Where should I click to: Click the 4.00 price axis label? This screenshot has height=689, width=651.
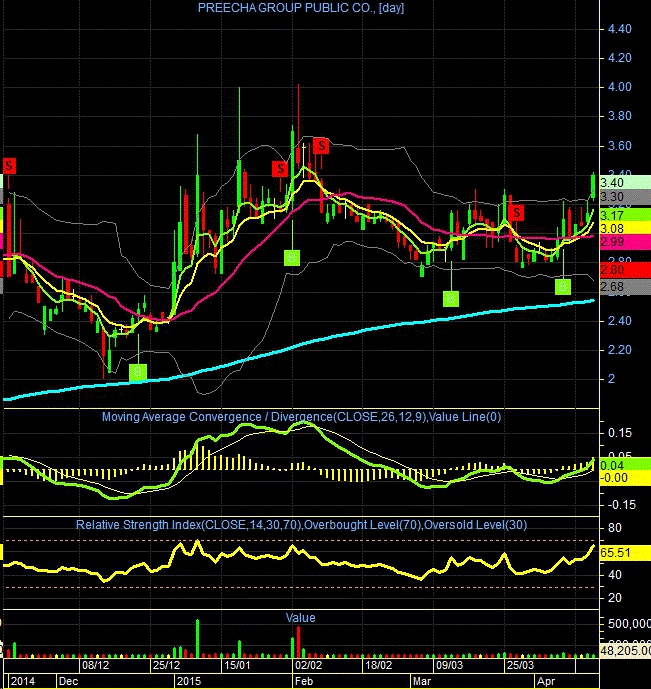pyautogui.click(x=619, y=87)
